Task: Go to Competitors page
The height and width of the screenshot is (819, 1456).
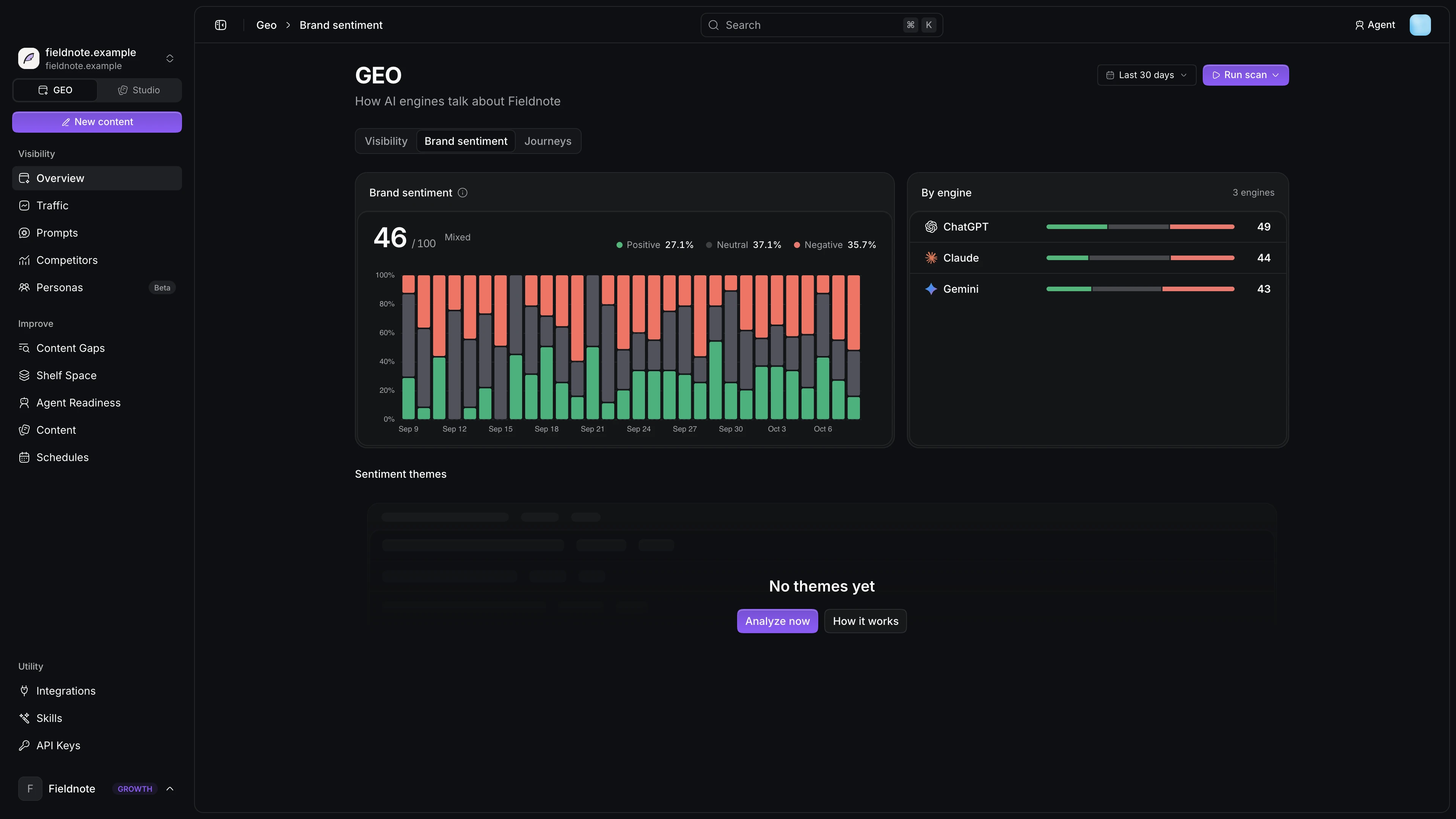Action: point(97,260)
